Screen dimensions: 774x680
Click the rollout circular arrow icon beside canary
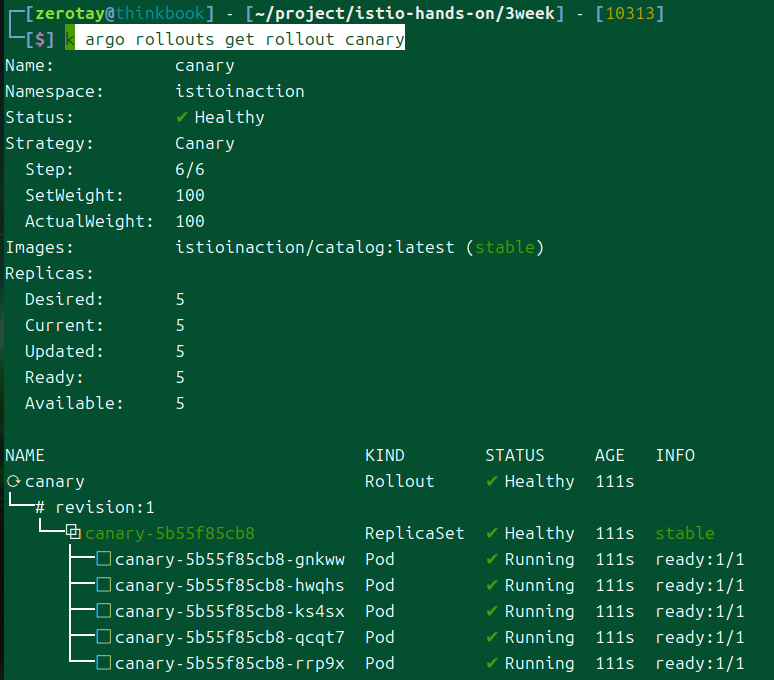click(13, 481)
